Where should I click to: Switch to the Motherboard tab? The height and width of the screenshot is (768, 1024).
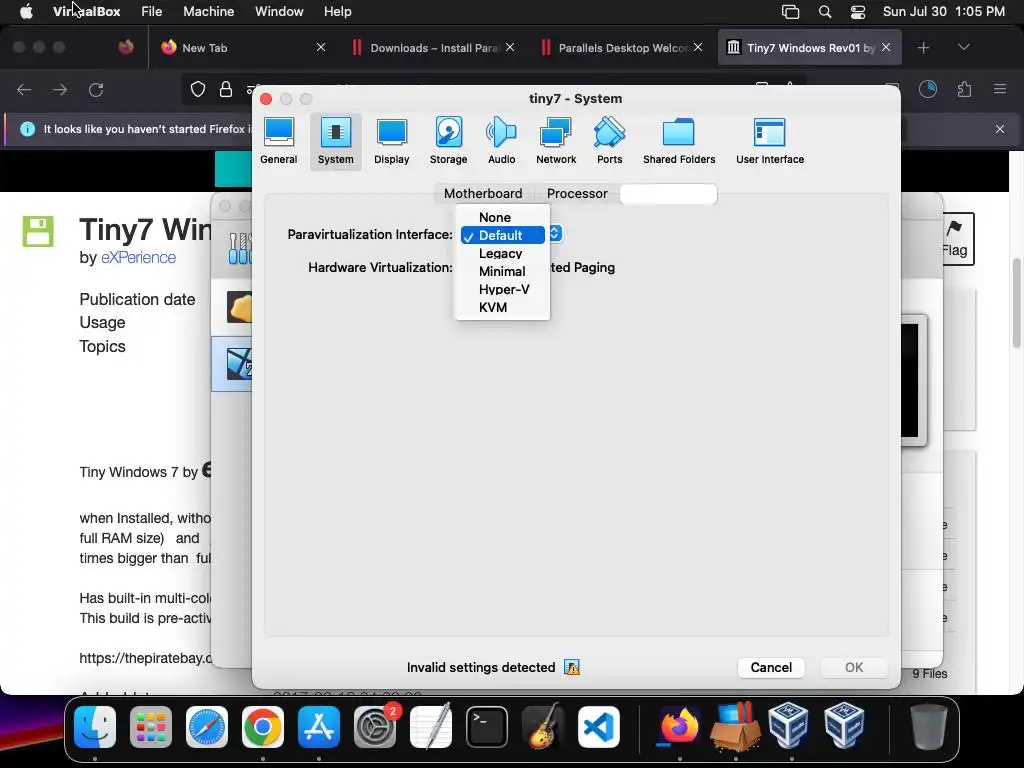click(483, 193)
